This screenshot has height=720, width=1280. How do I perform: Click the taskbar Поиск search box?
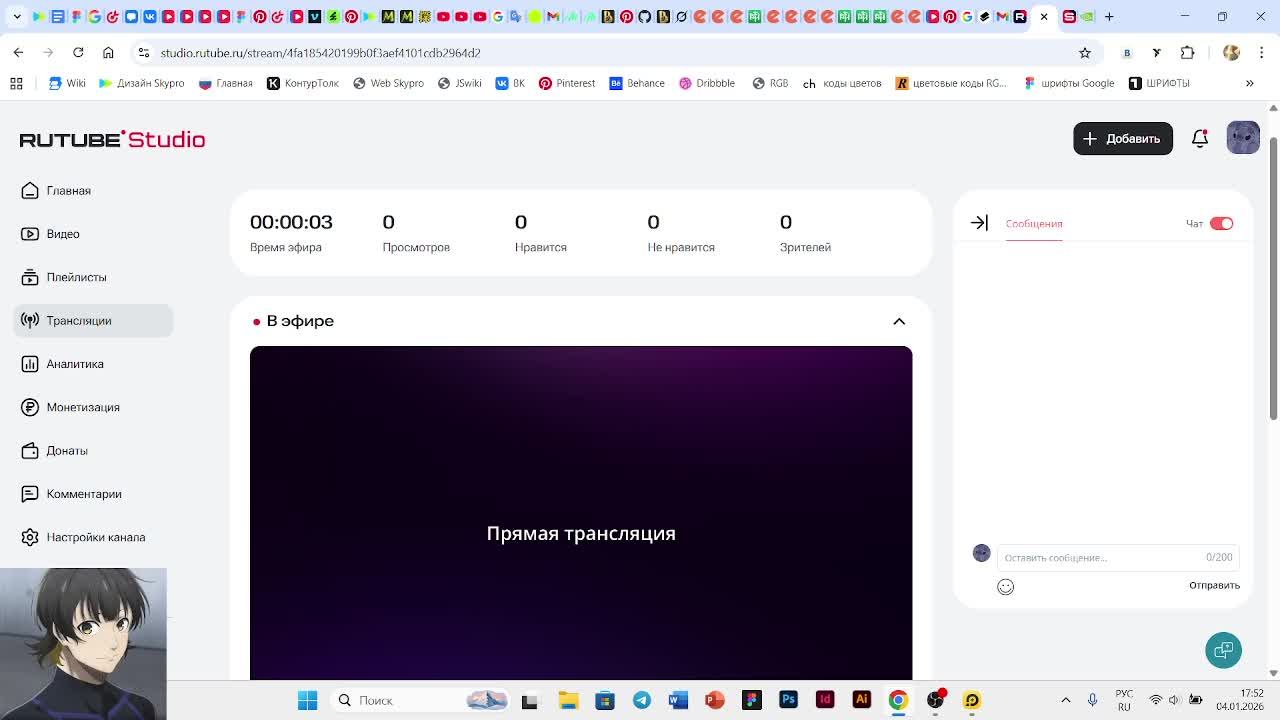tap(421, 700)
